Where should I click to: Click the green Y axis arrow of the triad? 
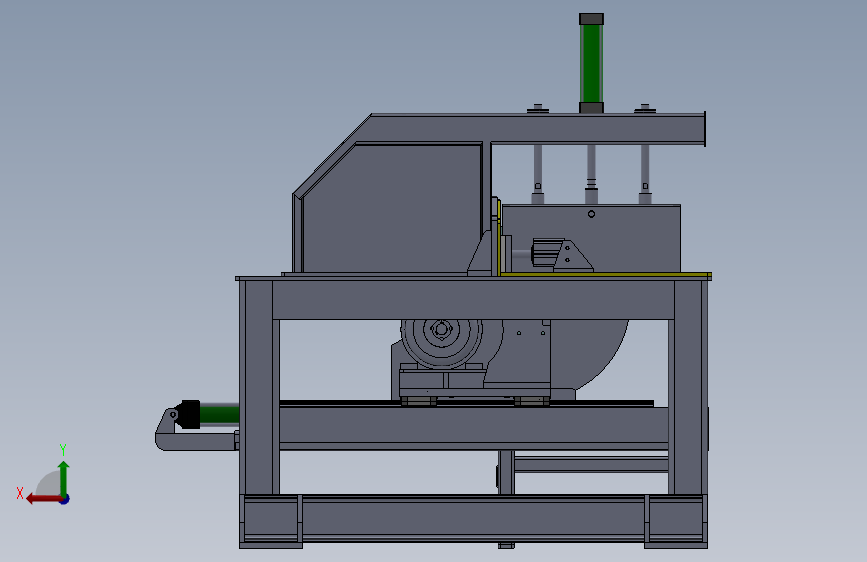[x=64, y=478]
